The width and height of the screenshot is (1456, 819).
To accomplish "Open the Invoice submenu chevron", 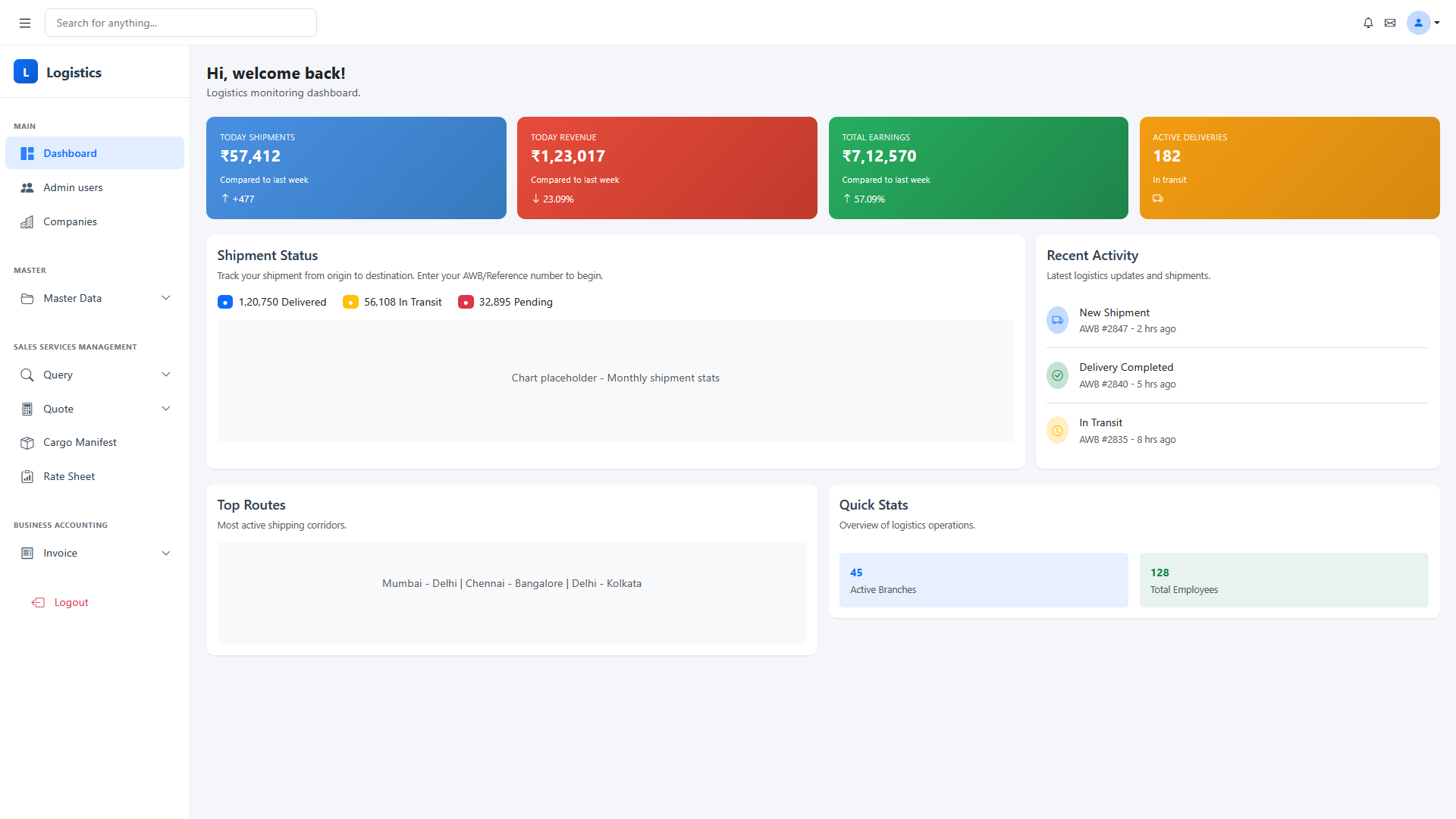I will (166, 553).
